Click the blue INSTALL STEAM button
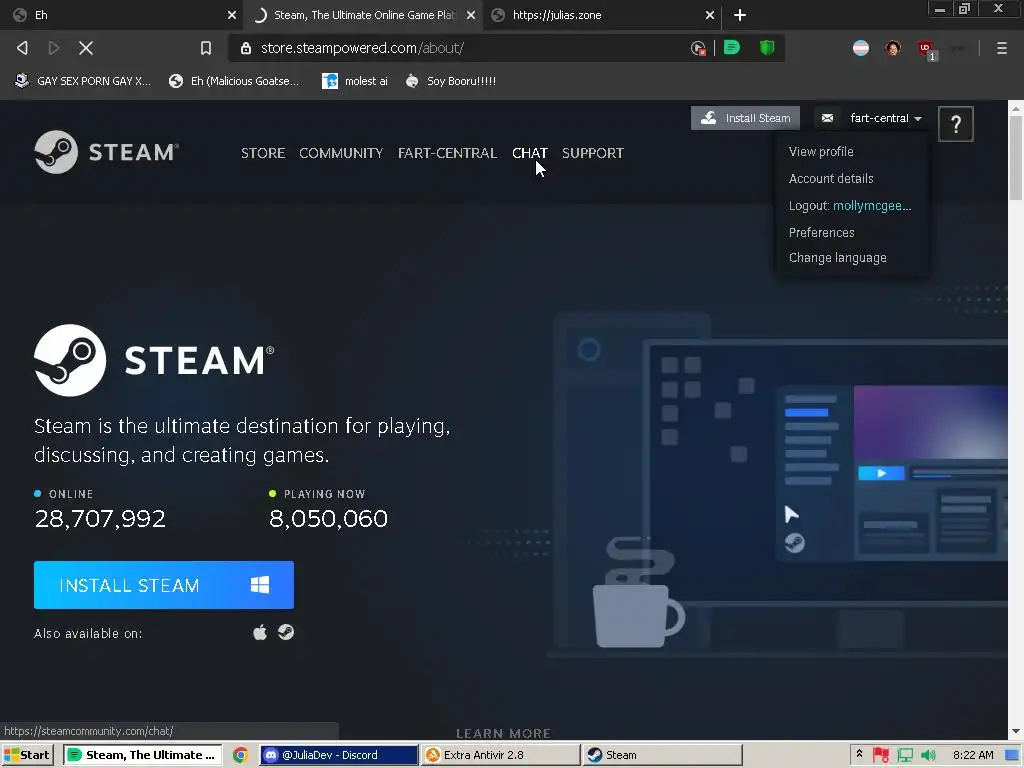1024x768 pixels. (x=164, y=585)
